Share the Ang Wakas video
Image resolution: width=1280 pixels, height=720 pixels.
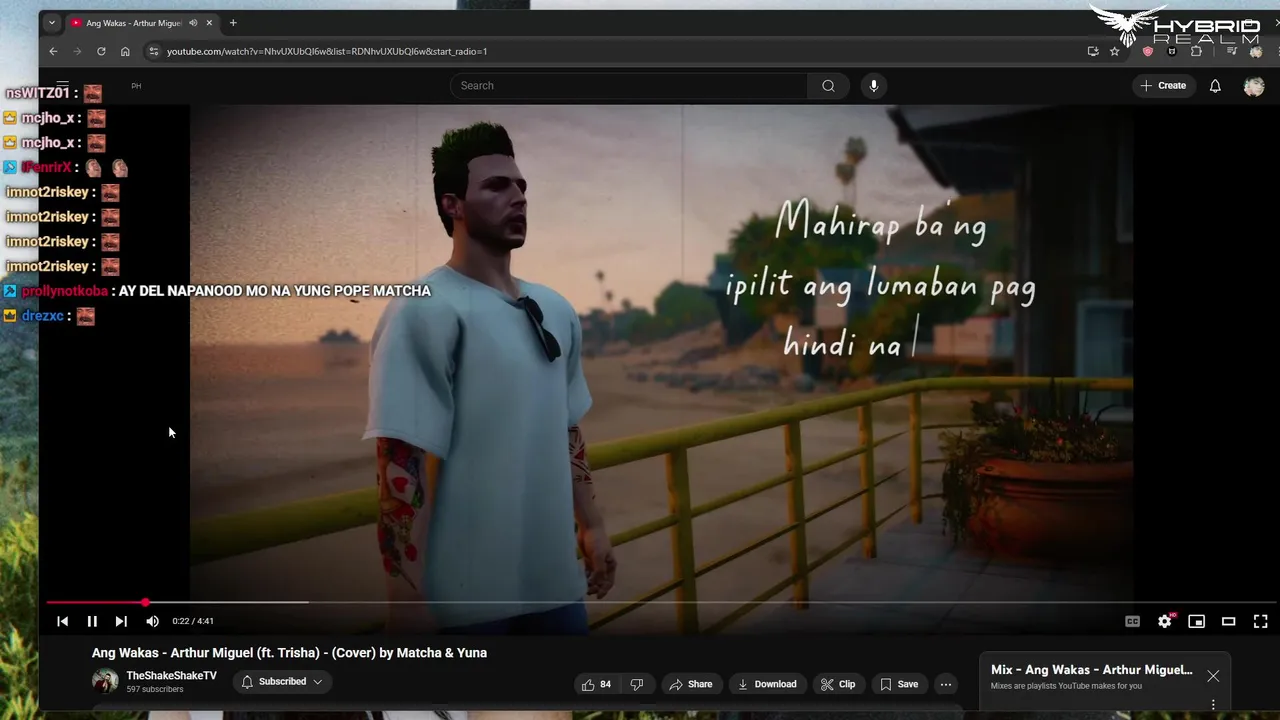[691, 684]
